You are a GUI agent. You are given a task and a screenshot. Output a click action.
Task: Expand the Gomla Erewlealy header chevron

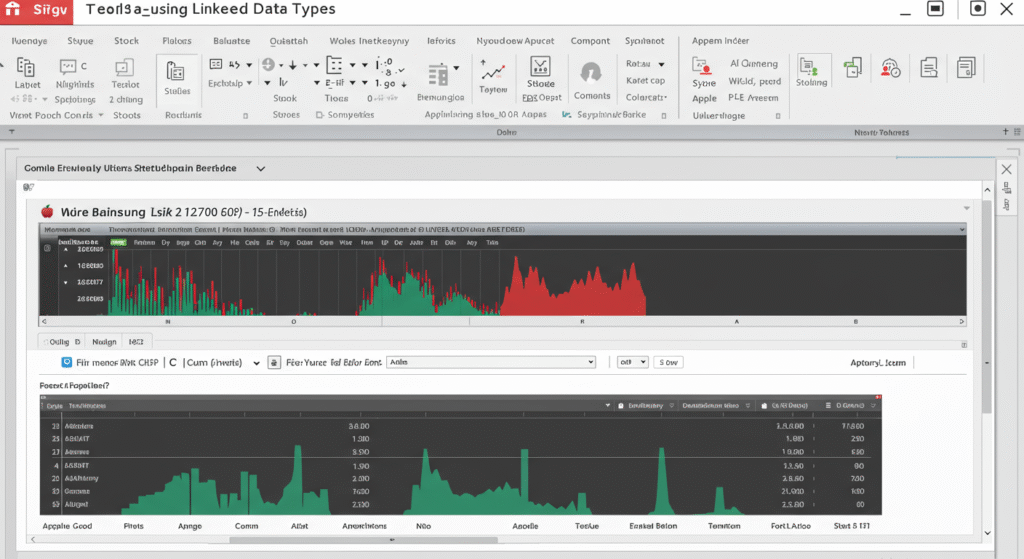click(x=261, y=170)
